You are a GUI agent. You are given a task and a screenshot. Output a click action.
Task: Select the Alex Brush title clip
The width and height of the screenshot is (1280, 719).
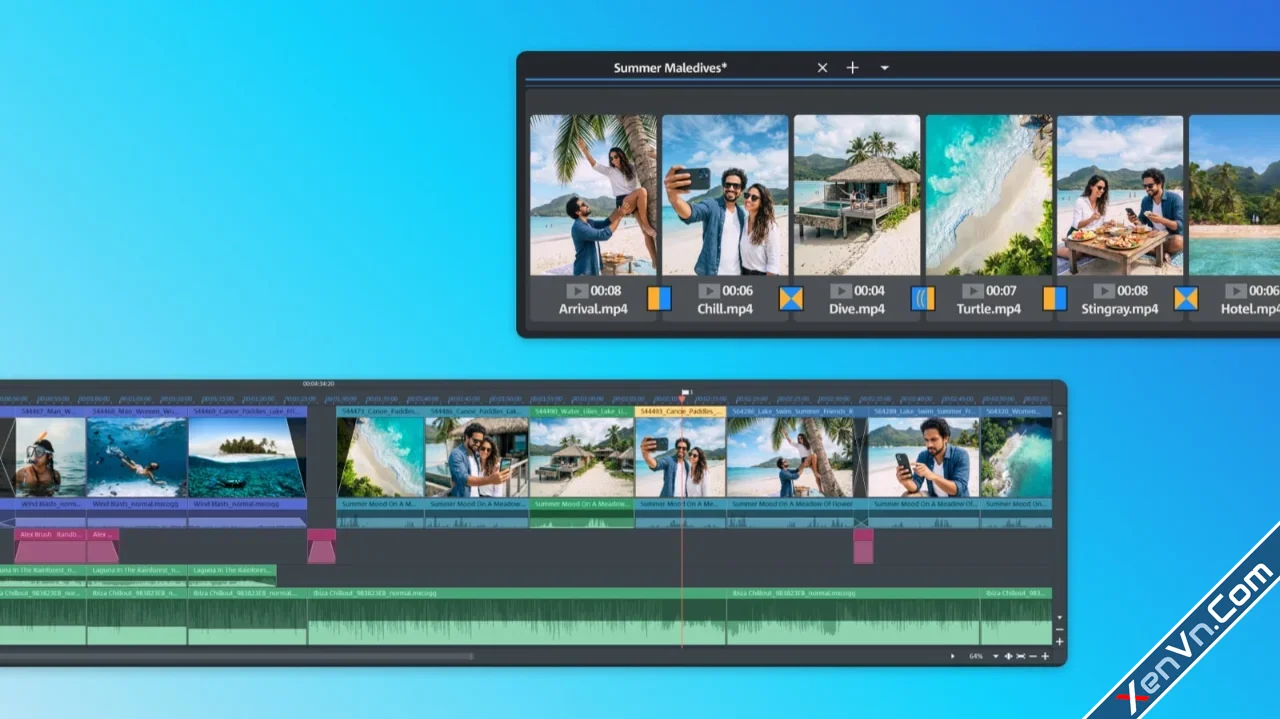coord(50,546)
